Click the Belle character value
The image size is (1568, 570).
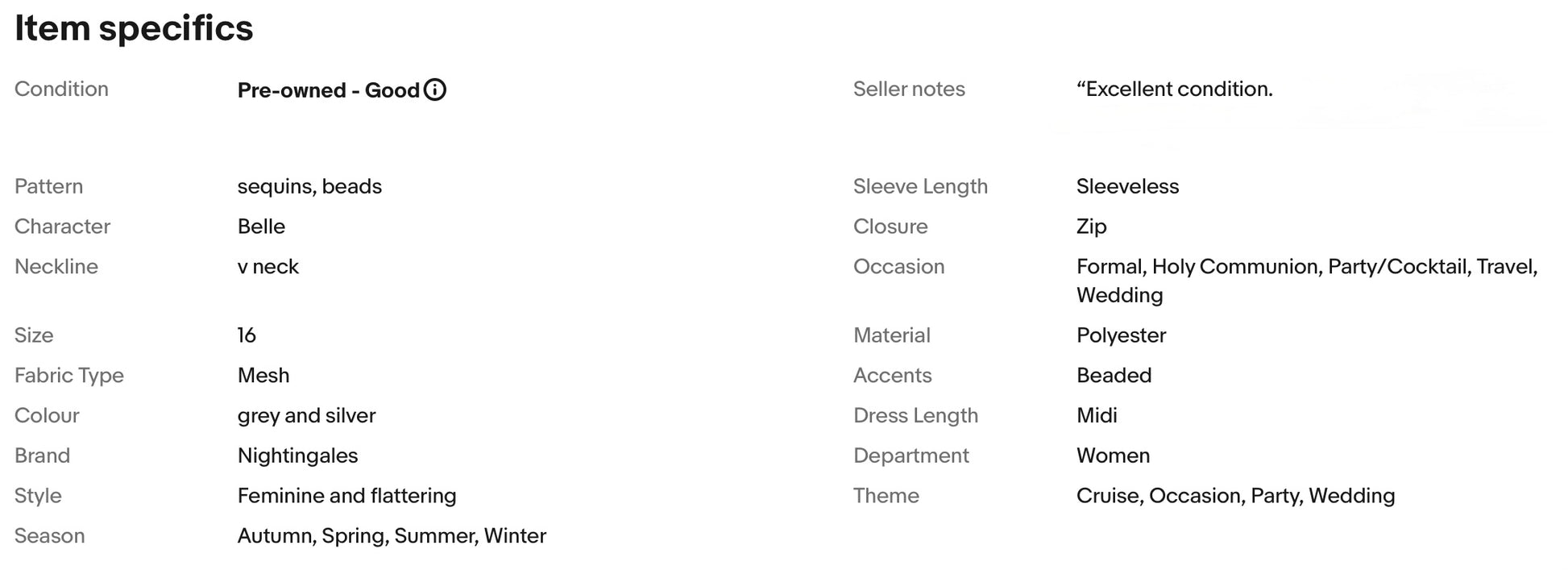[261, 227]
